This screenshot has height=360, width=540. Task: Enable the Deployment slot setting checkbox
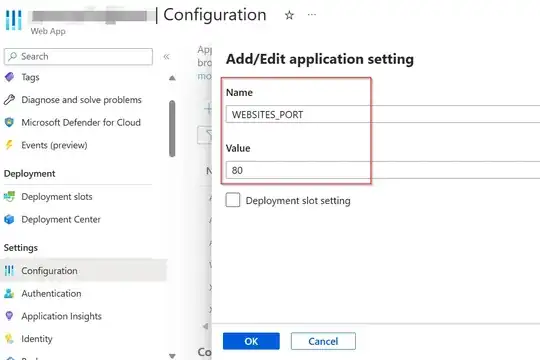point(233,200)
